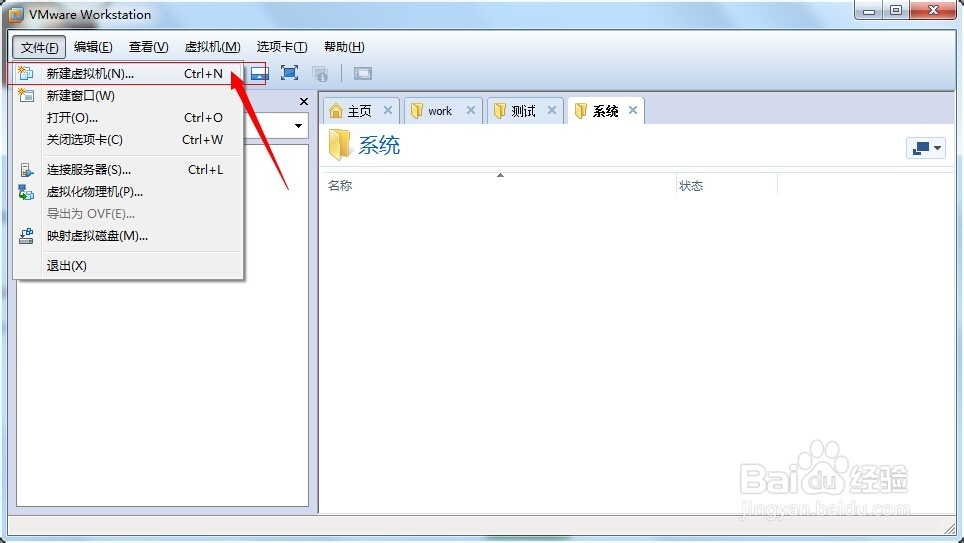The height and width of the screenshot is (543, 964).
Task: Open the 文件(F) menu
Action: [39, 47]
